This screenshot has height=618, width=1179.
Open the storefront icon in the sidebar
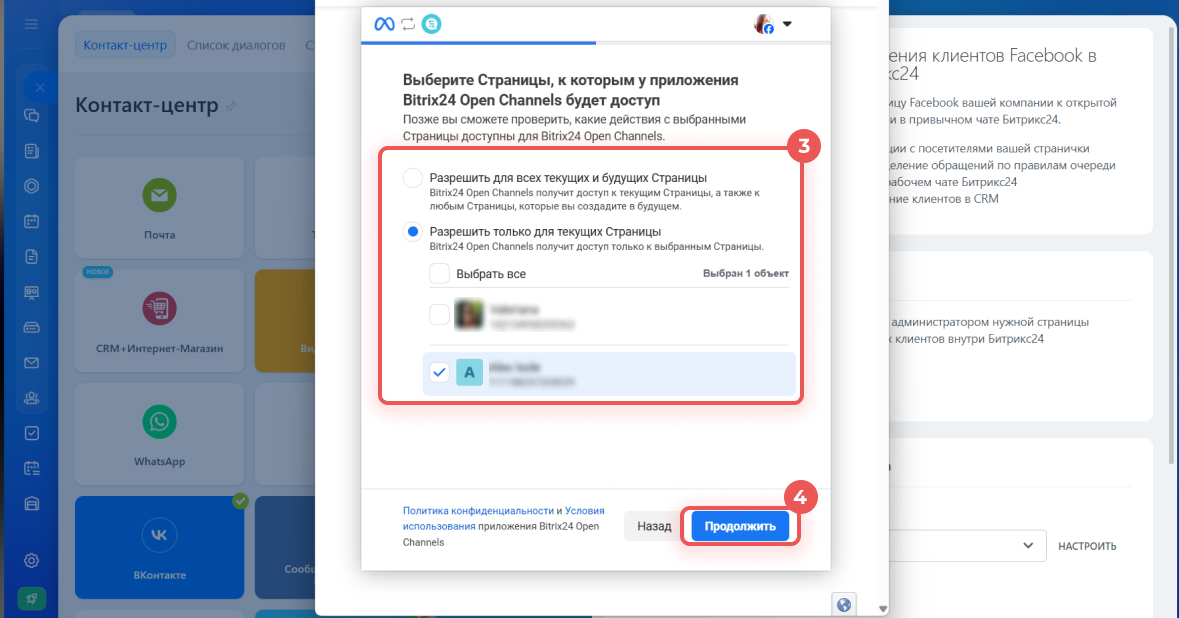click(32, 504)
